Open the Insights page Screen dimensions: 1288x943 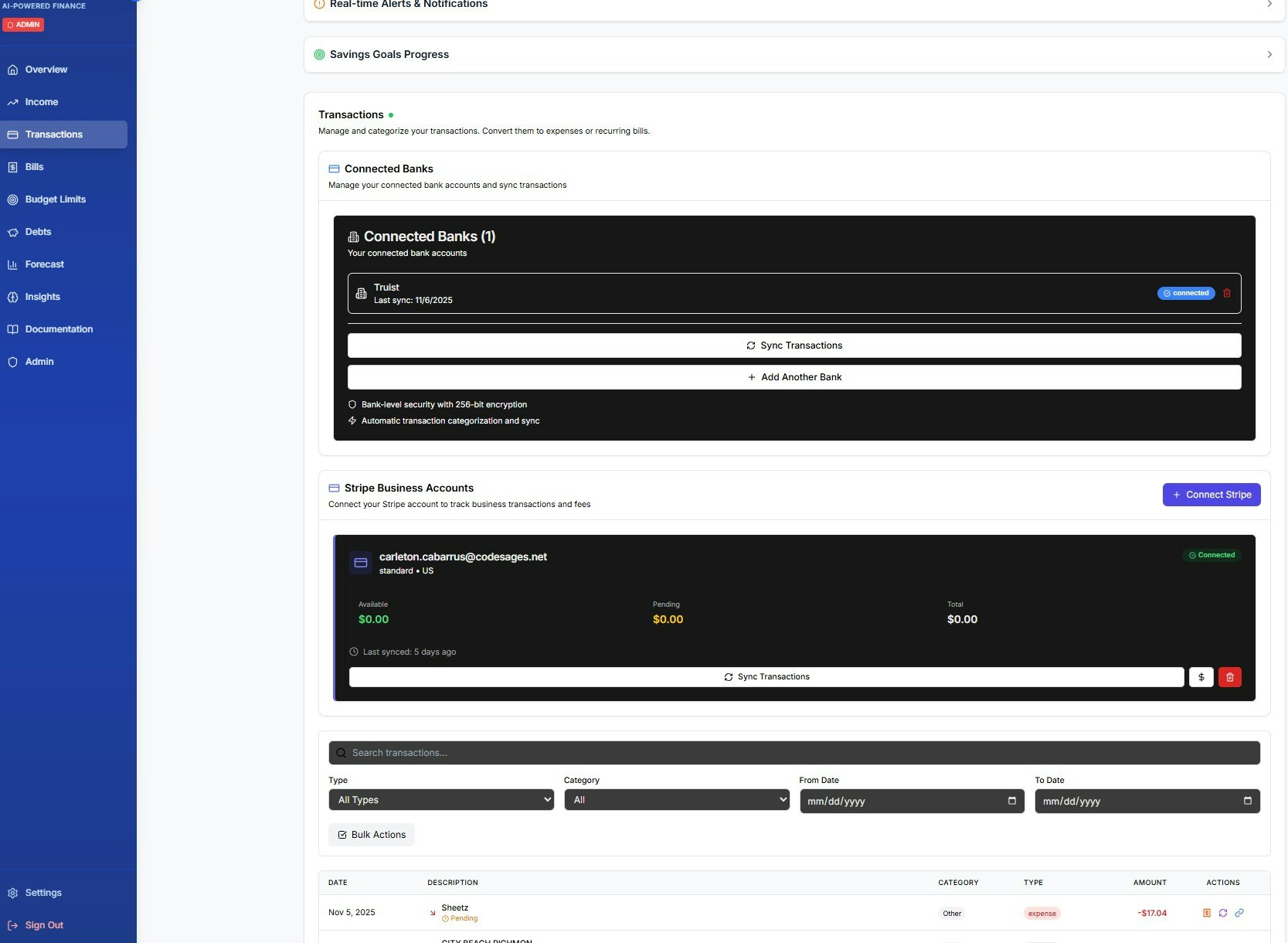tap(42, 297)
